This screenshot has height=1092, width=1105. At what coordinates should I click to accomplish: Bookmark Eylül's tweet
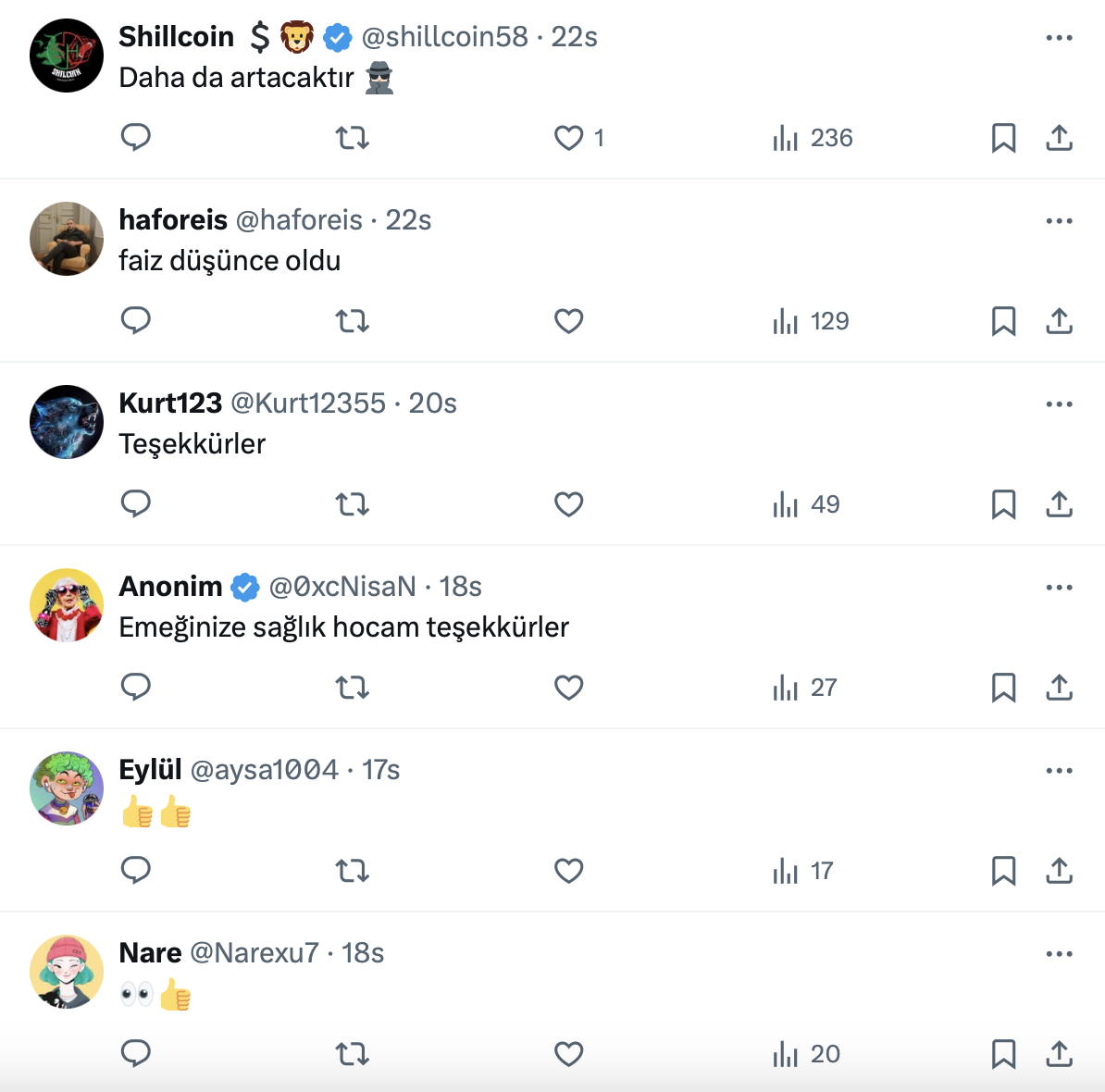(x=1003, y=871)
